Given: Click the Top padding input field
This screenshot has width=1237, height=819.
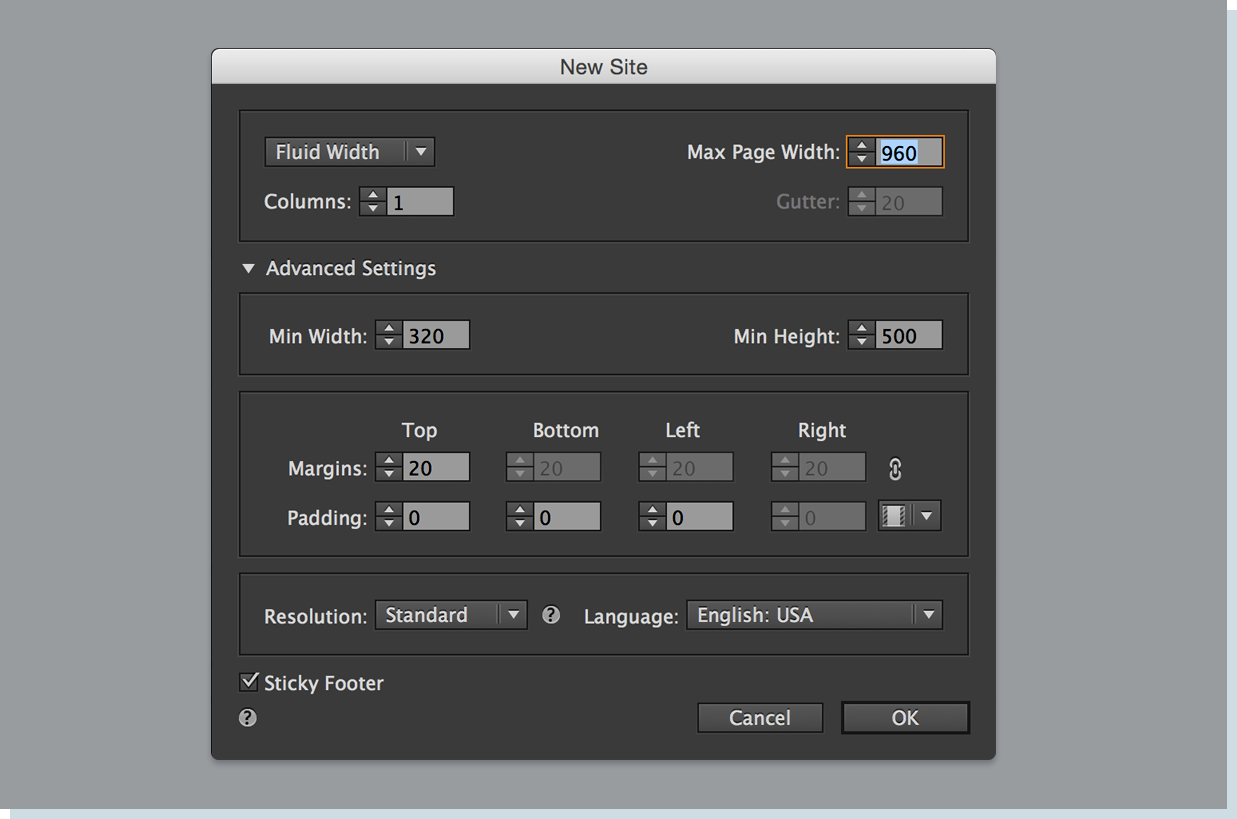Looking at the screenshot, I should tap(435, 517).
